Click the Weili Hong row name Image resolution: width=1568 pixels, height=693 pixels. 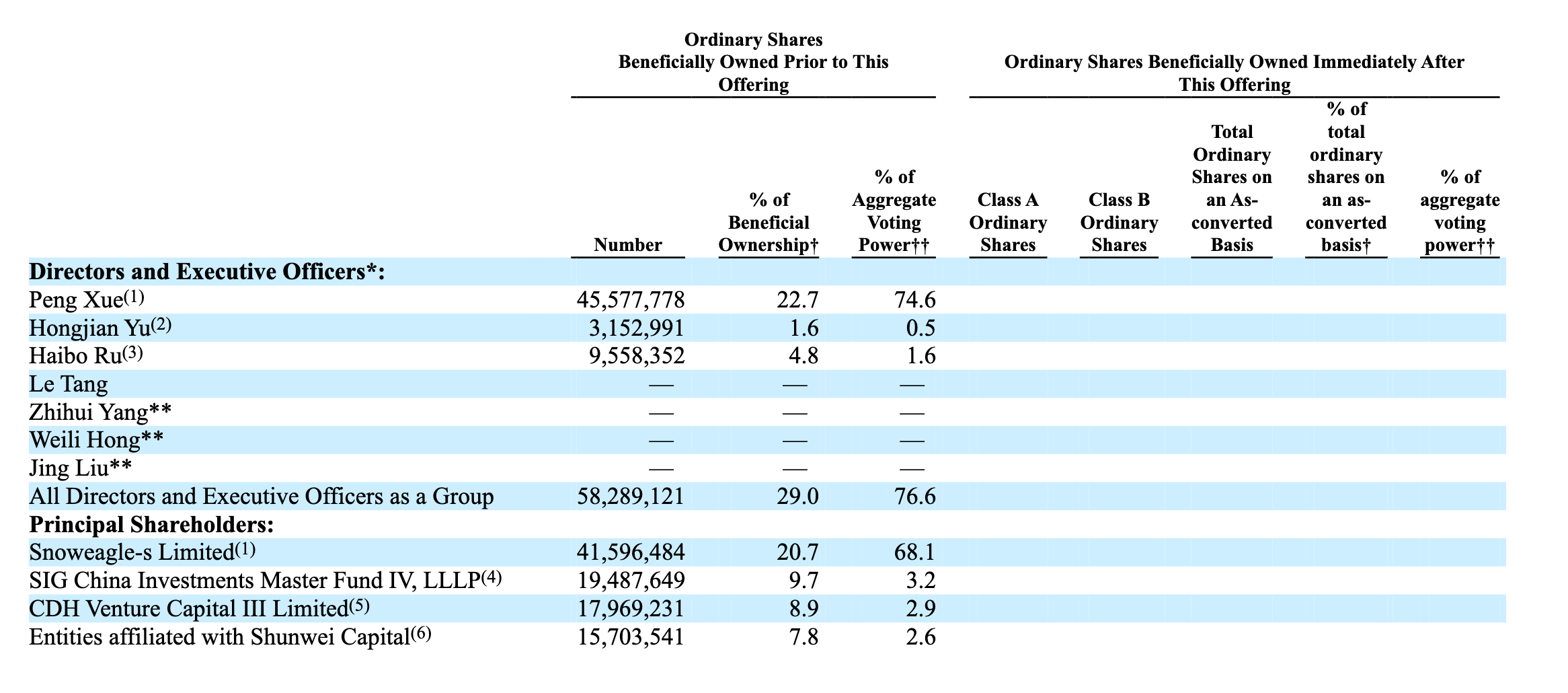tap(97, 440)
